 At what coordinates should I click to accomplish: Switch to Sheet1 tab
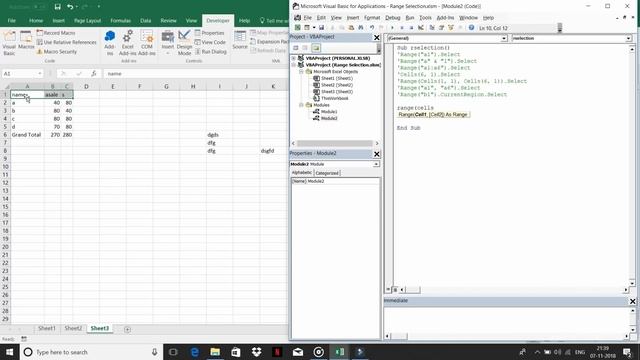click(47, 328)
